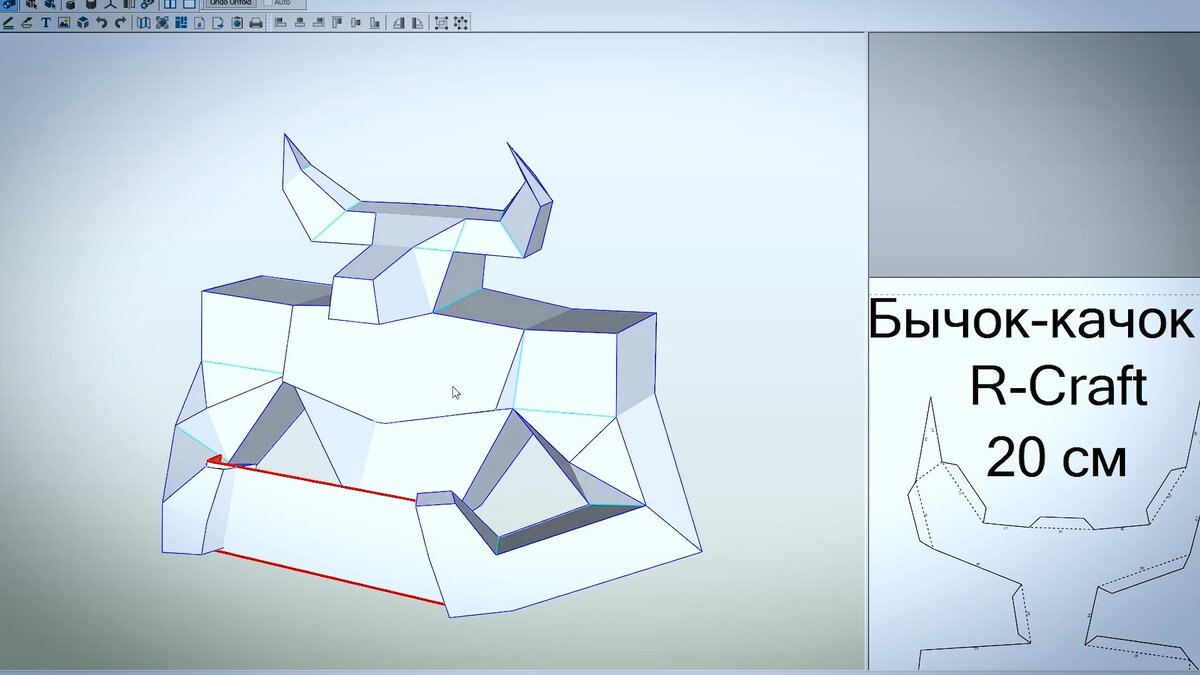This screenshot has height=675, width=1200.
Task: Click the align bottom edges icon
Action: [375, 22]
